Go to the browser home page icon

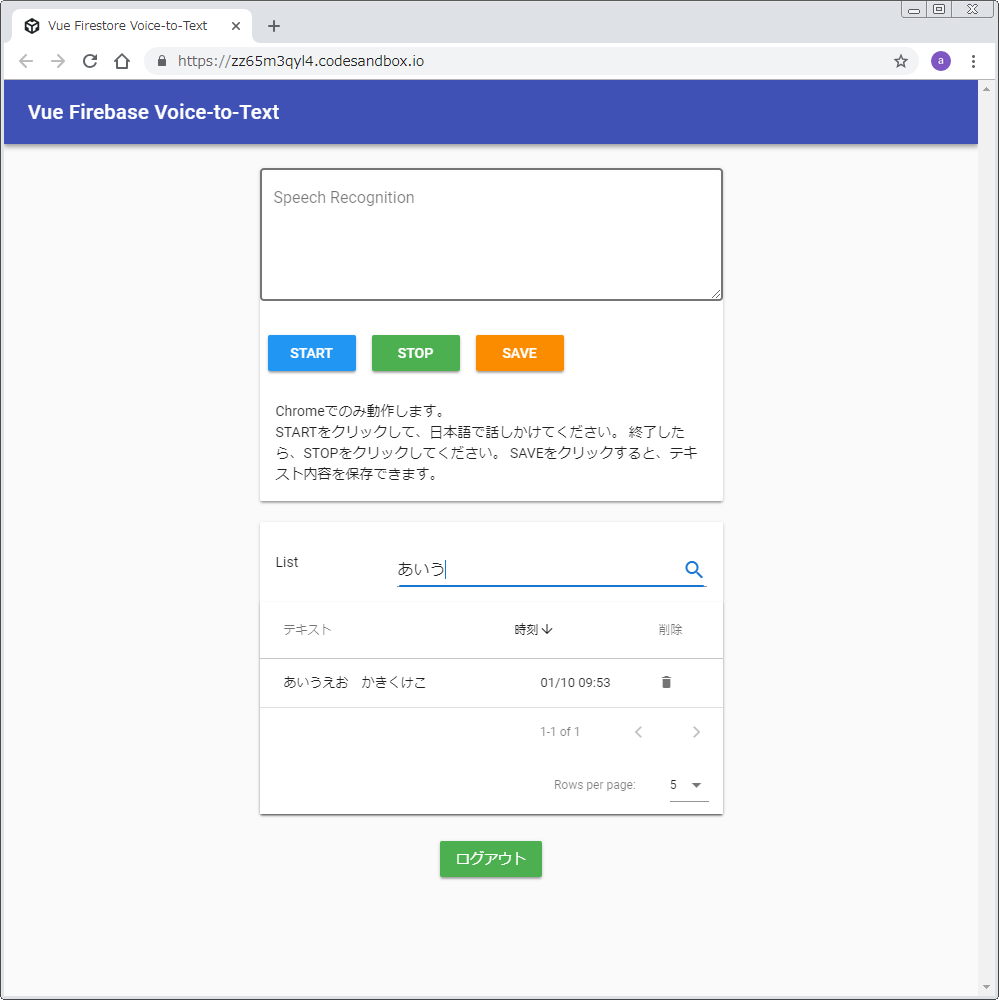click(122, 61)
